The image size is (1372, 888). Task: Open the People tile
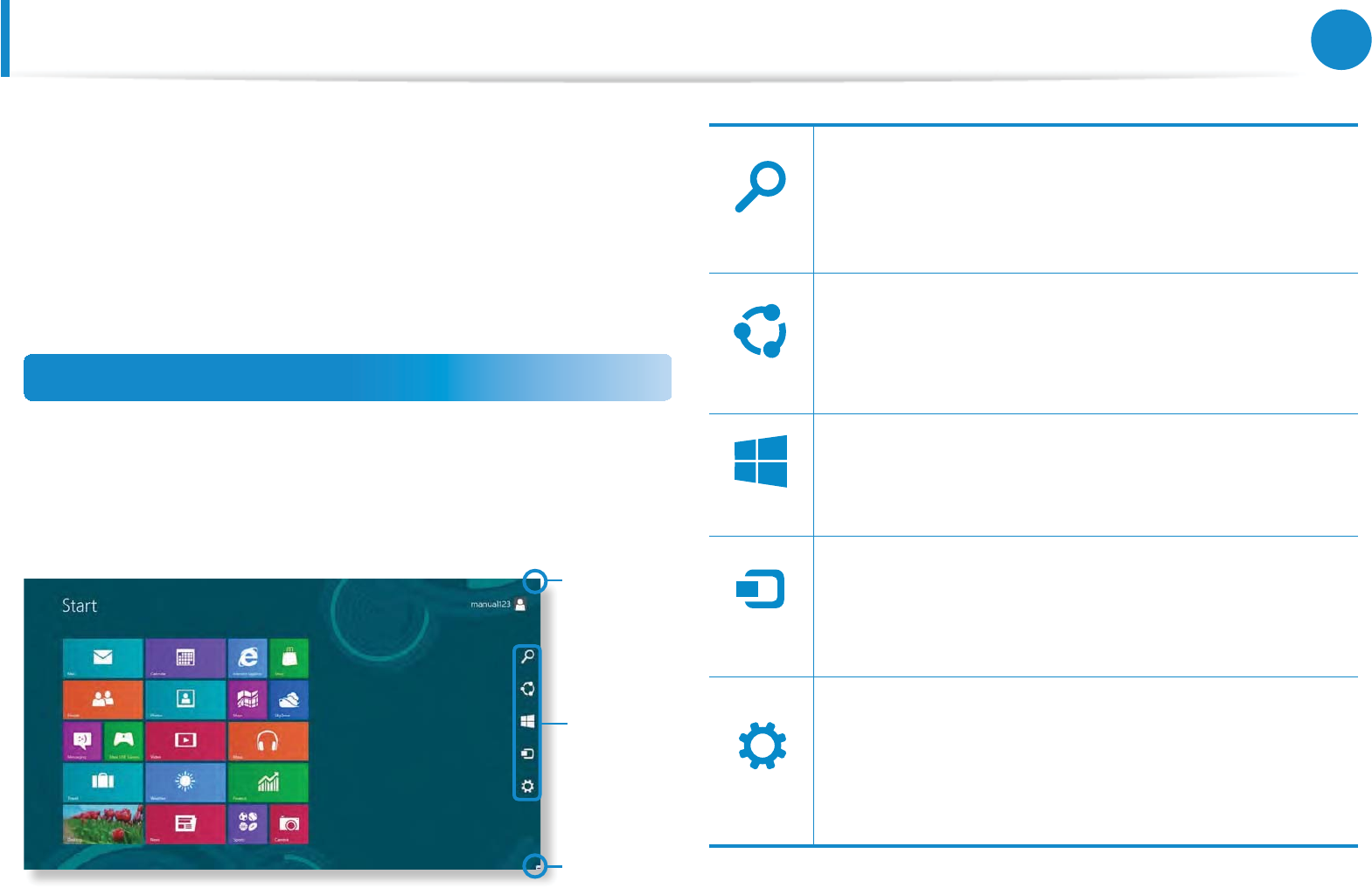[x=102, y=699]
